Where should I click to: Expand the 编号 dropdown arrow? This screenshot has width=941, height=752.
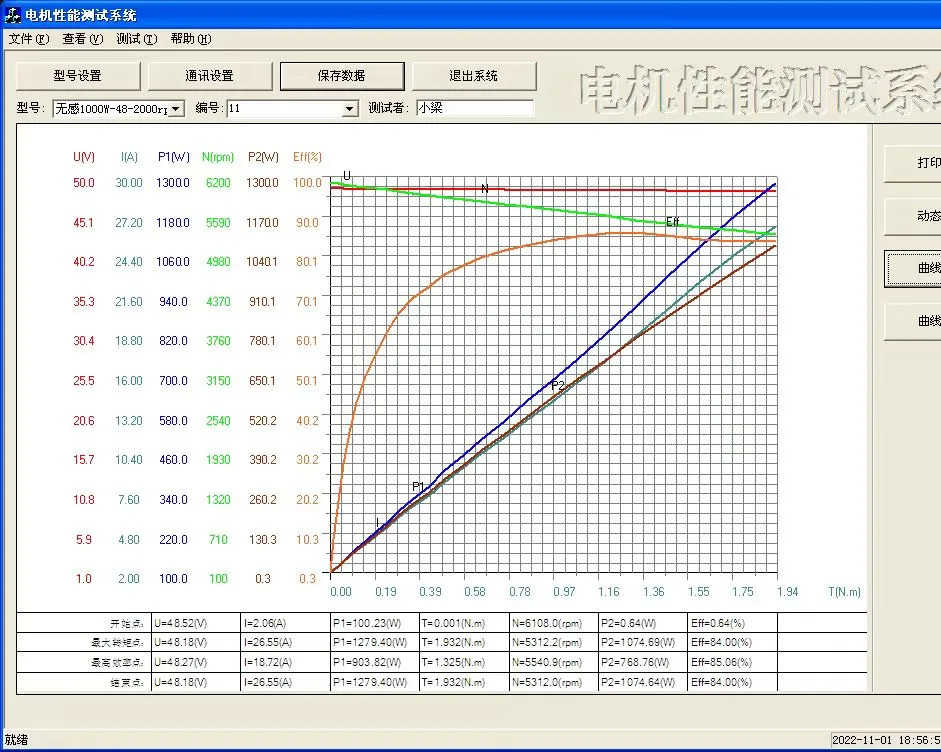click(349, 109)
